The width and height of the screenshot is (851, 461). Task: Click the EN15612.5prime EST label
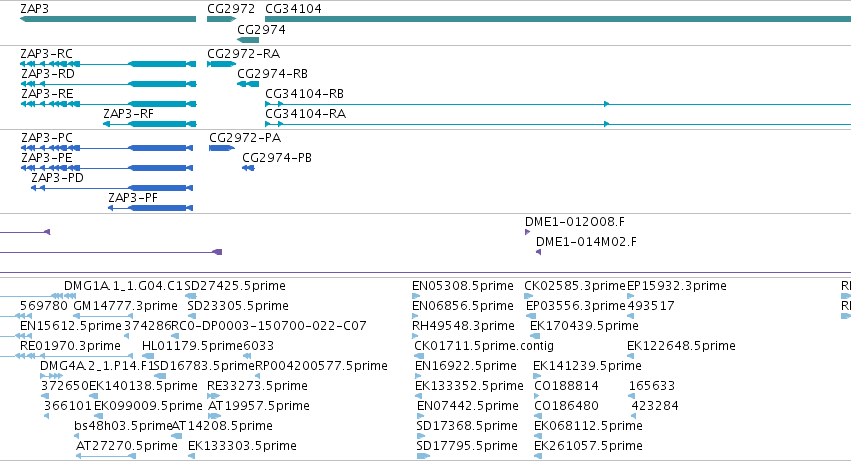point(71,326)
